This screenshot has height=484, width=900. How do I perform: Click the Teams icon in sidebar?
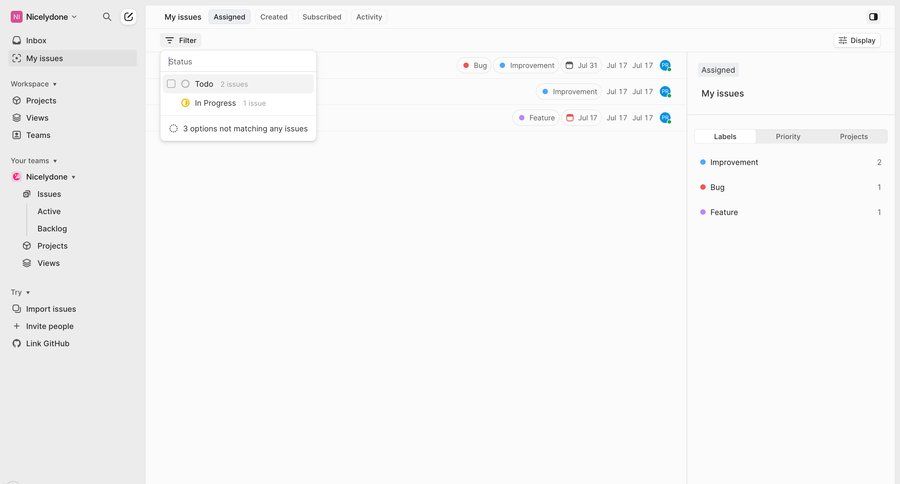(x=17, y=135)
